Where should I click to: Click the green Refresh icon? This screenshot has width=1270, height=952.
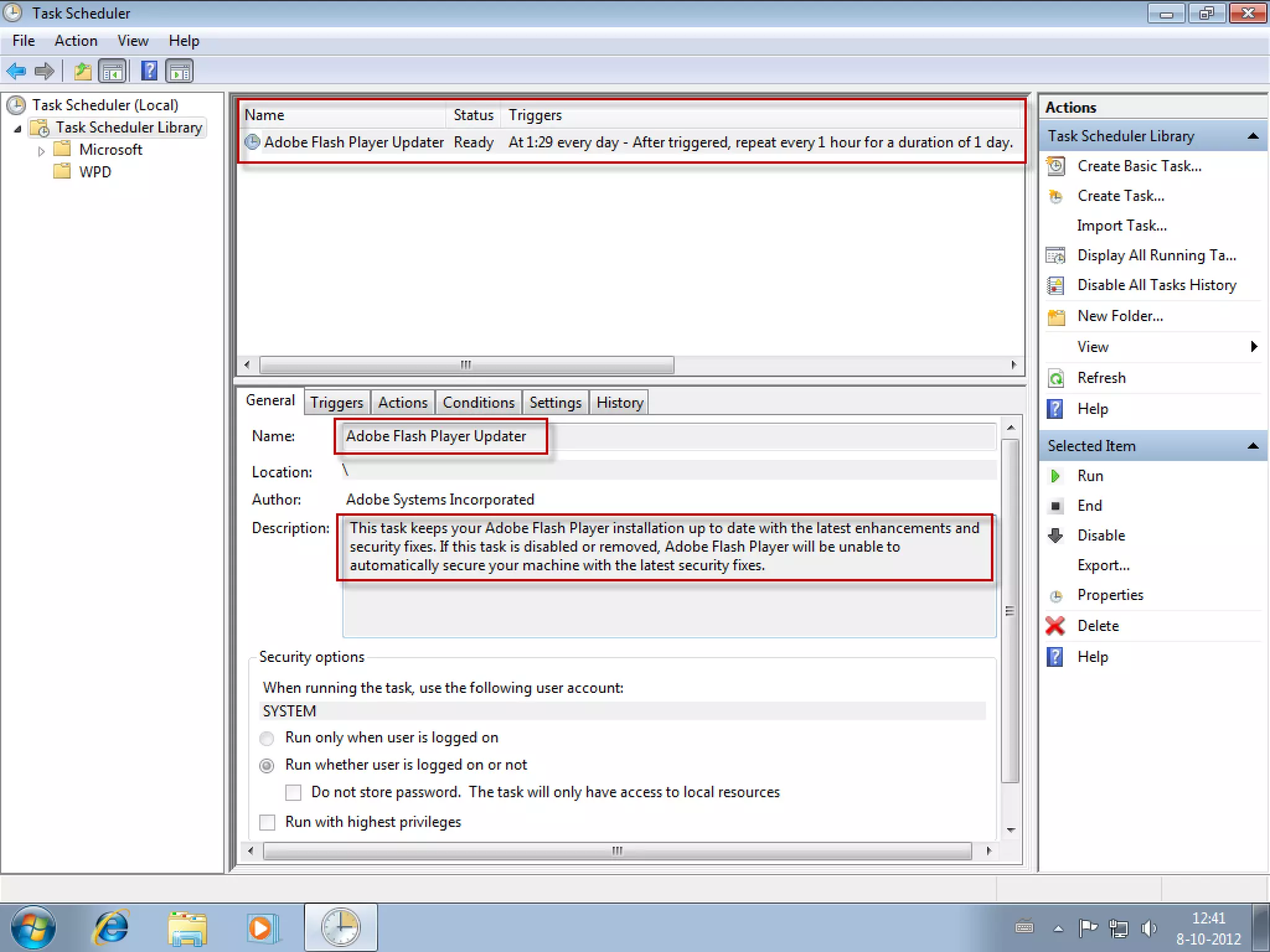(1055, 378)
